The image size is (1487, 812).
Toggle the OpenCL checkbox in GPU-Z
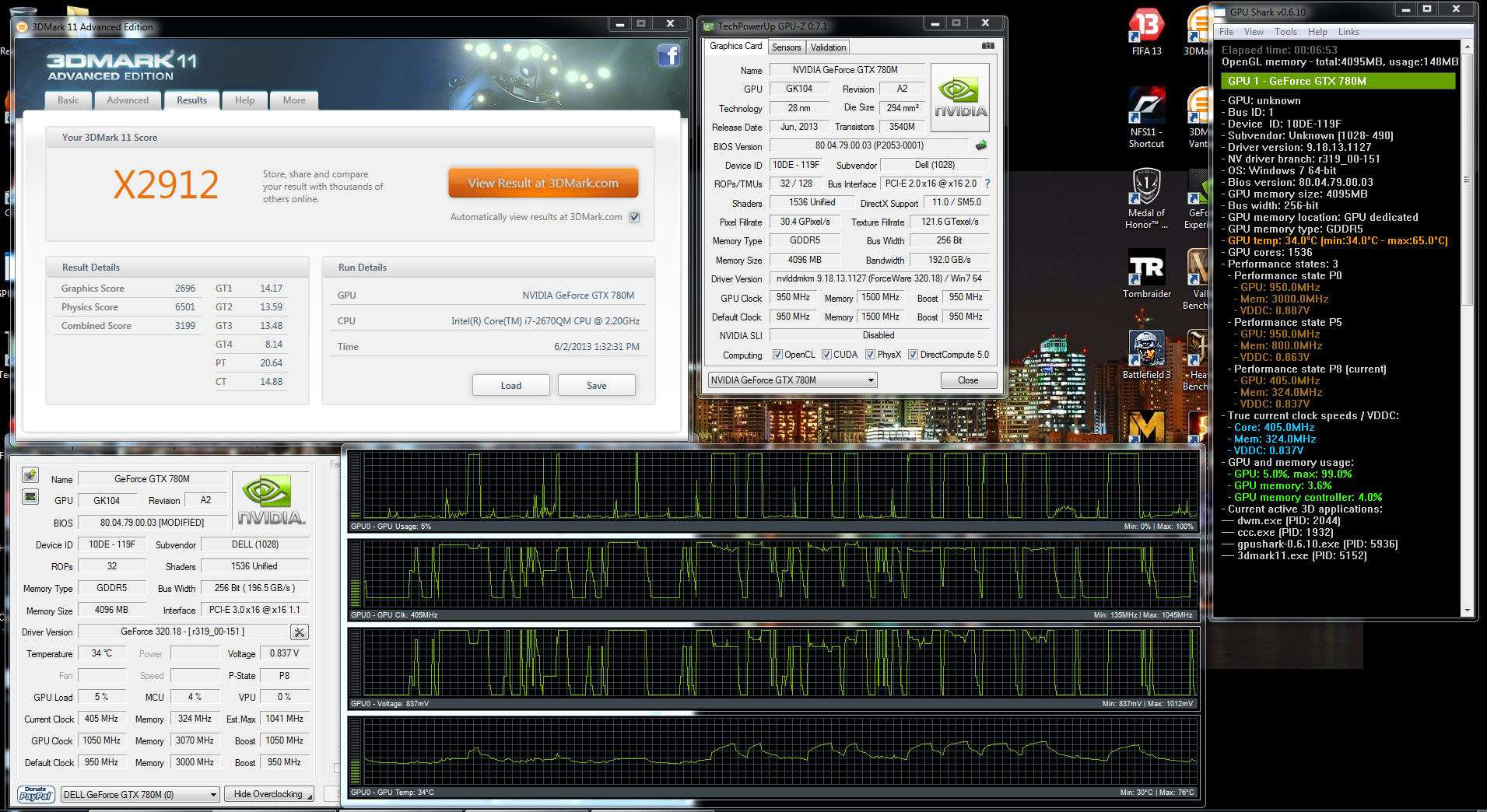[x=777, y=355]
